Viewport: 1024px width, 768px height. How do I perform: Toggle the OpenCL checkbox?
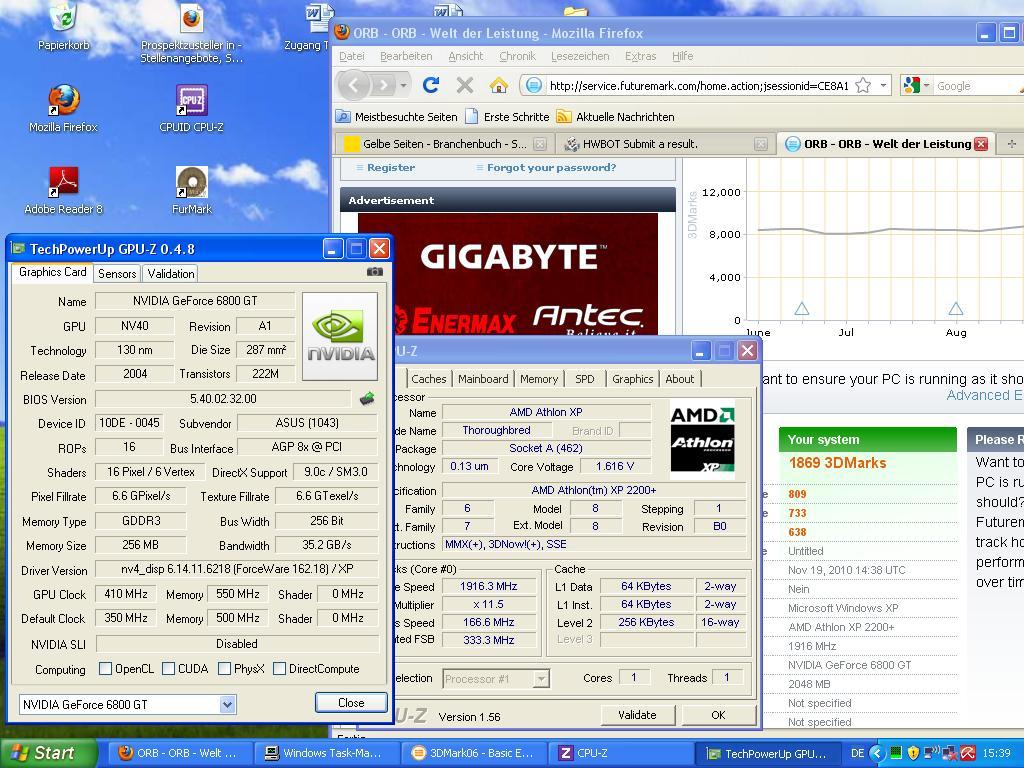coord(105,668)
